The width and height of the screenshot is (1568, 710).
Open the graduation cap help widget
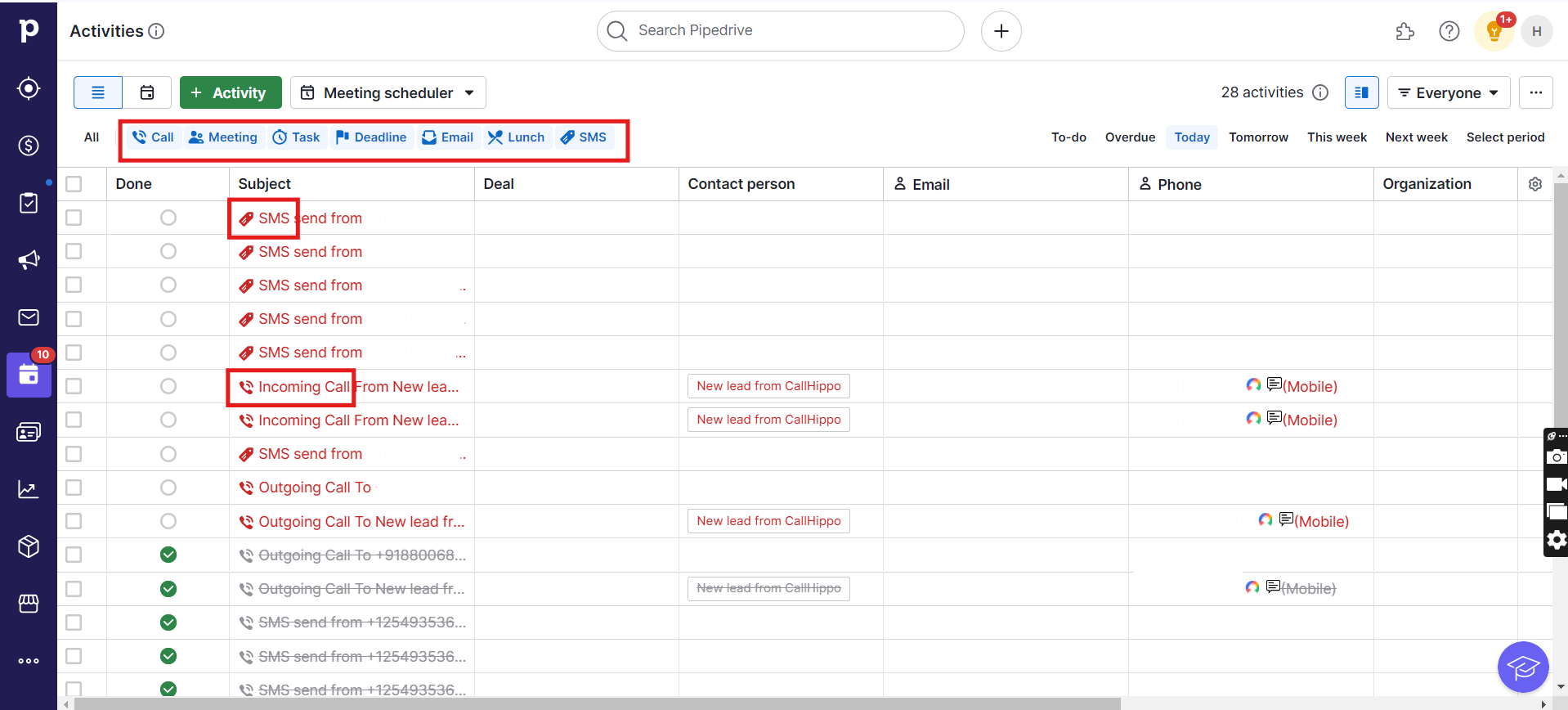1523,667
